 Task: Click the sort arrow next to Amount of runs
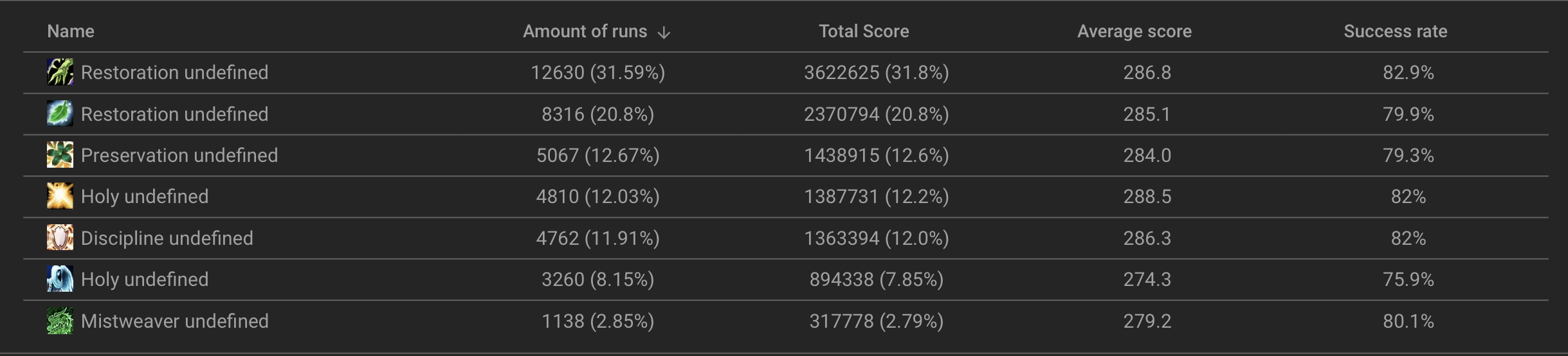pyautogui.click(x=664, y=32)
